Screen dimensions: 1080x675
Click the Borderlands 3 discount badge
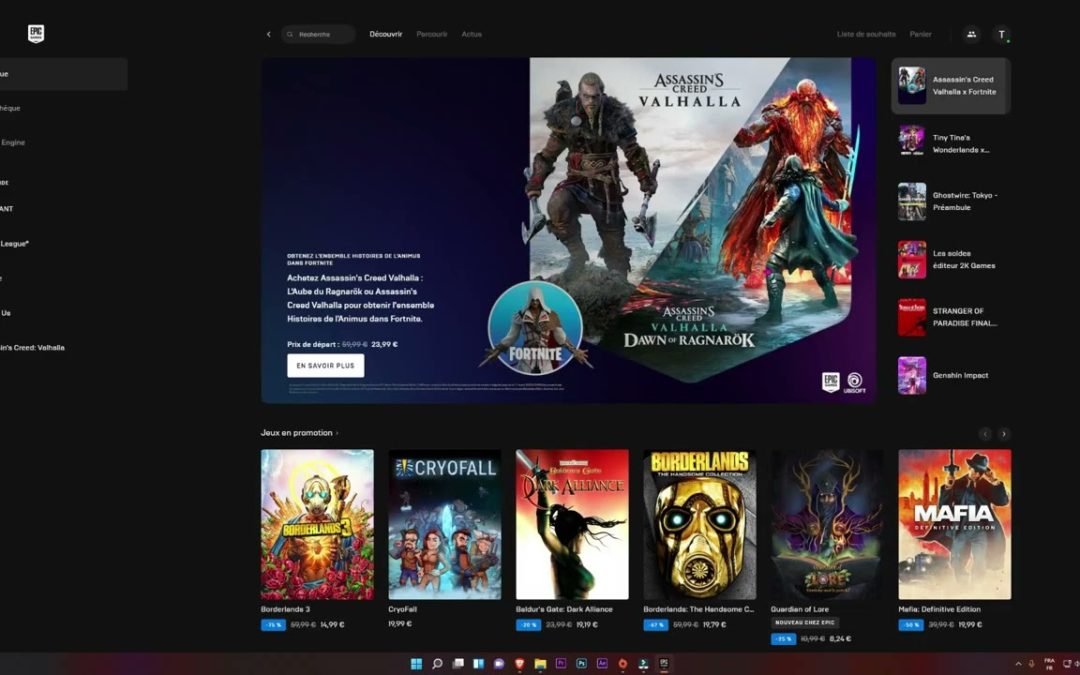273,625
